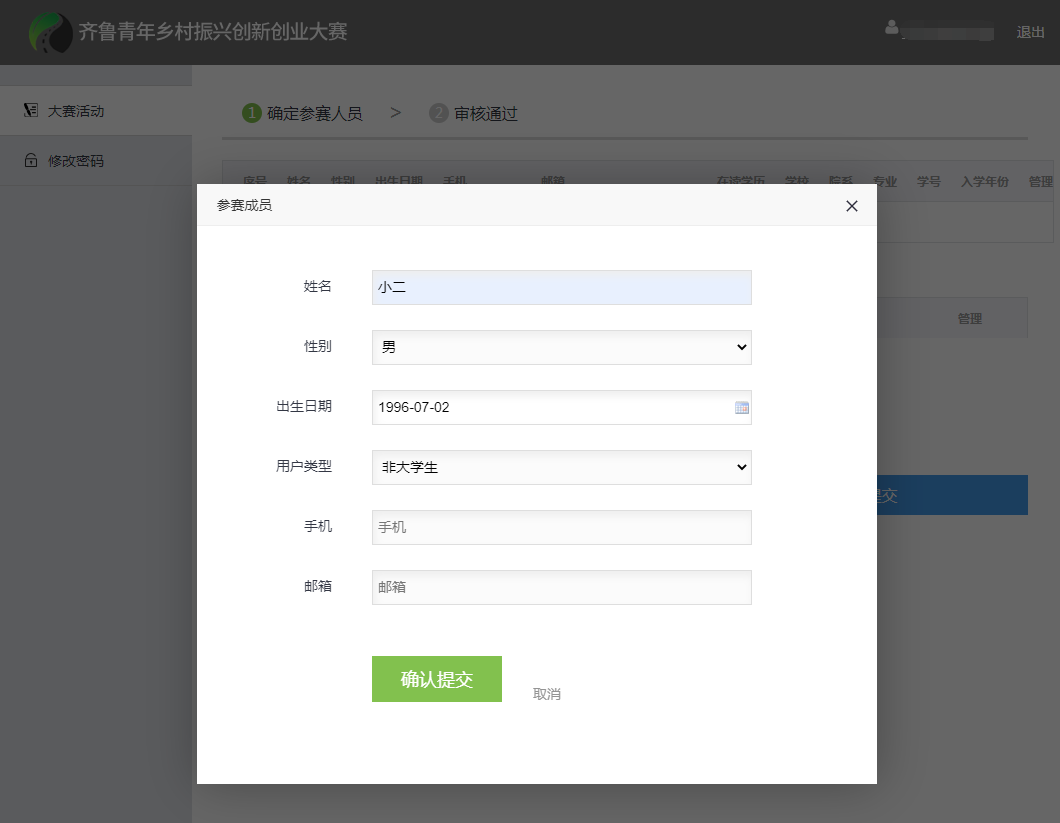This screenshot has height=823, width=1060.
Task: Click 退出 to log out
Action: [1030, 32]
